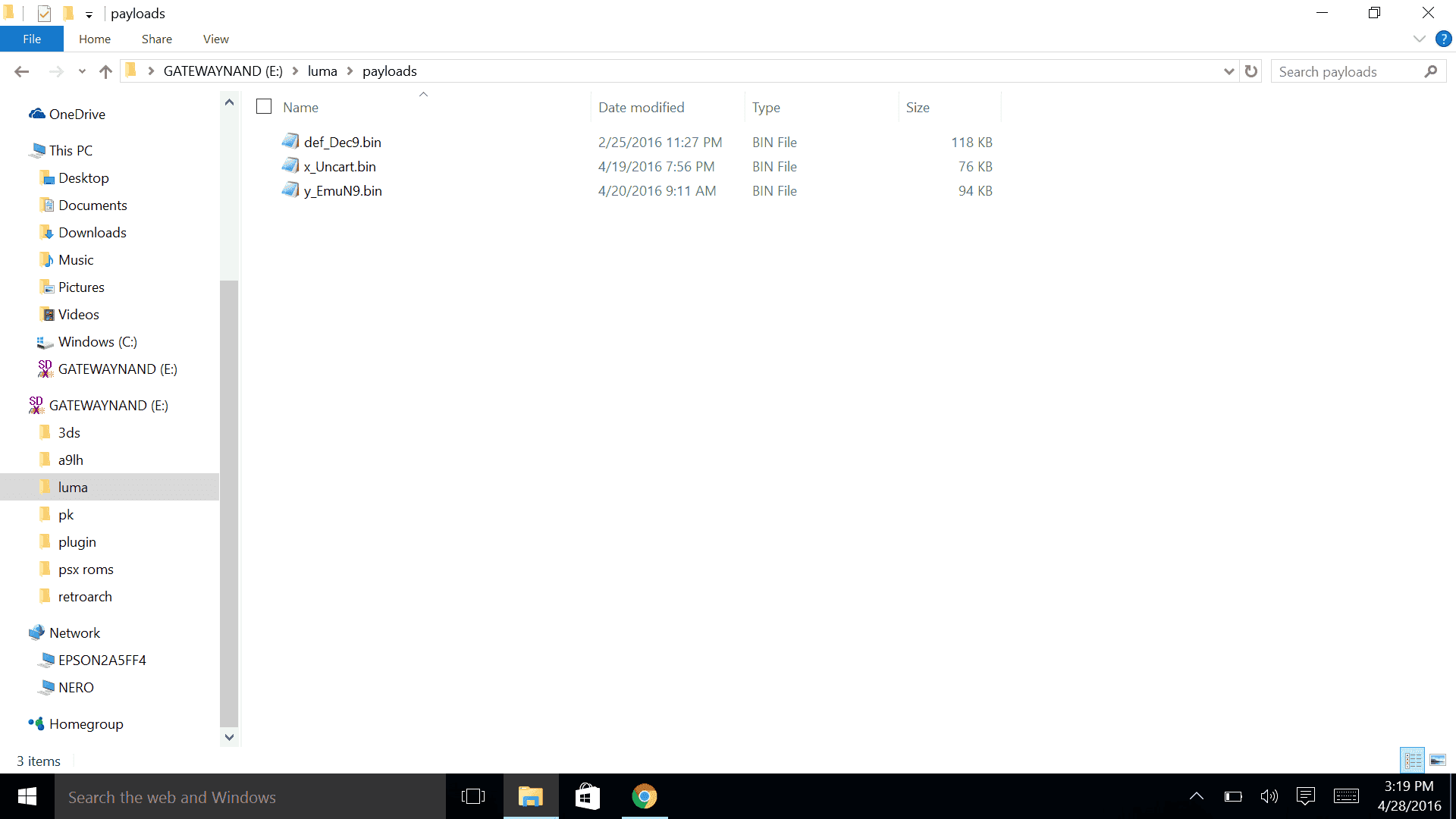Screen dimensions: 1456x819
Task: Open volume control in system tray
Action: 1269,796
